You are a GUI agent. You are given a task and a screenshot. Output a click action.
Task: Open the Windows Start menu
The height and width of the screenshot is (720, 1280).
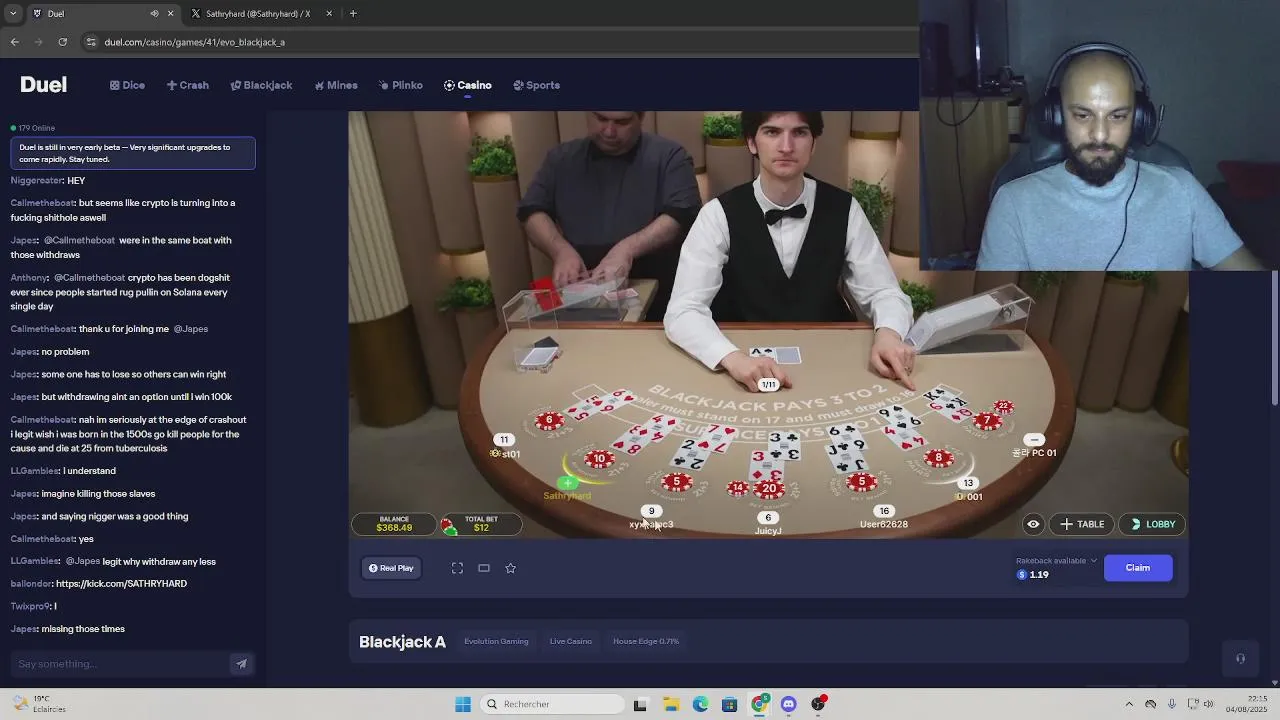coord(463,704)
